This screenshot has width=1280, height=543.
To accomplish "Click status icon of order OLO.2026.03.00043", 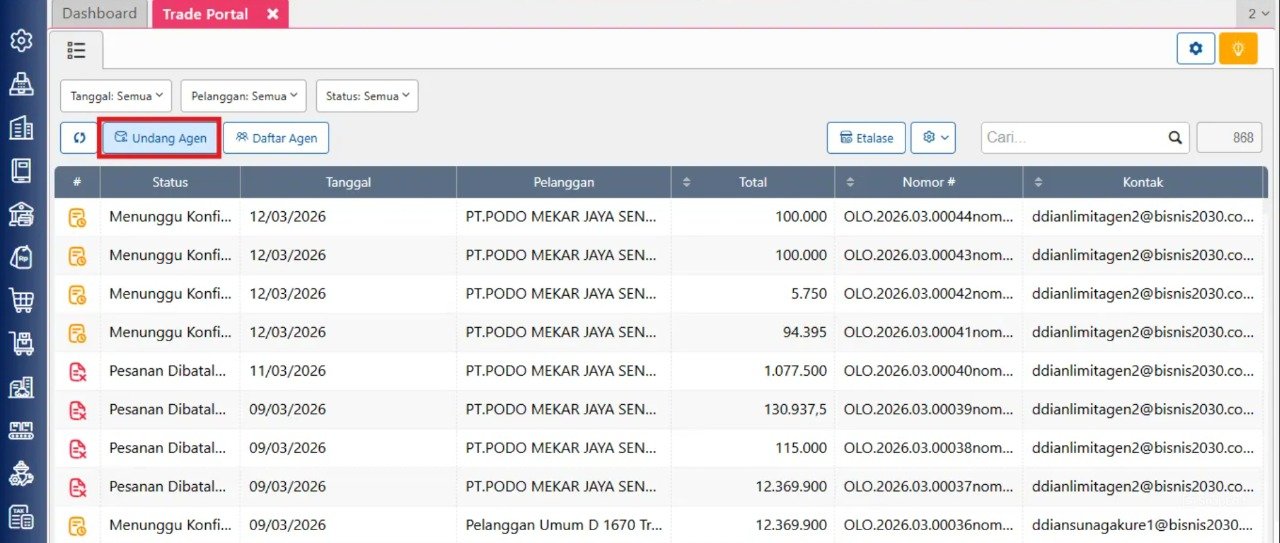I will point(77,255).
